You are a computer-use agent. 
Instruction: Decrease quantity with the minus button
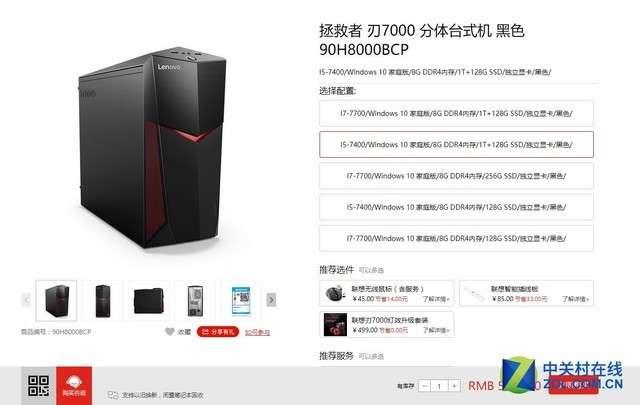click(x=424, y=386)
